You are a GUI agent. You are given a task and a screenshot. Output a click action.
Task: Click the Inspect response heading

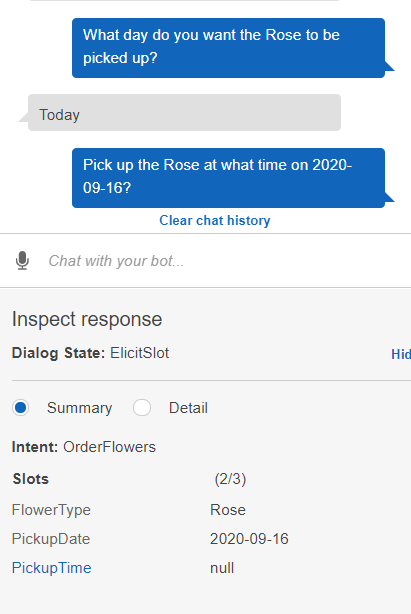[x=87, y=319]
